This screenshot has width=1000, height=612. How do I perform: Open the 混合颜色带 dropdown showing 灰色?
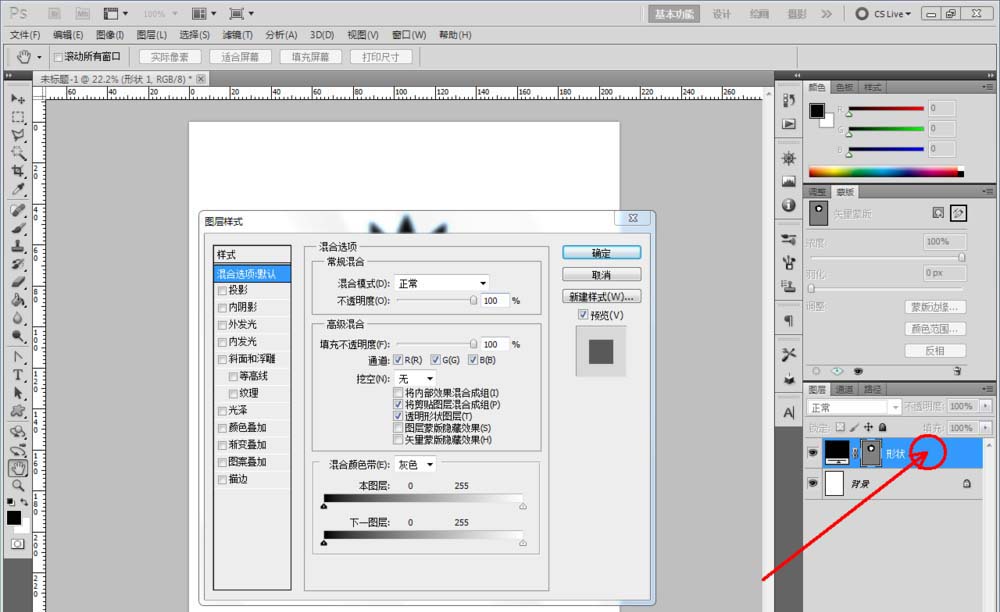point(414,464)
